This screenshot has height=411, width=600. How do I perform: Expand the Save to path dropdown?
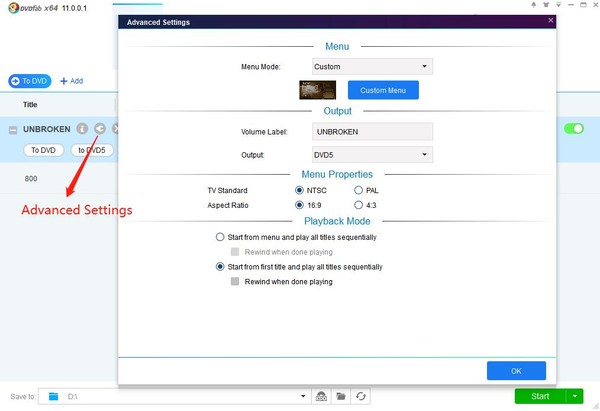coord(303,396)
